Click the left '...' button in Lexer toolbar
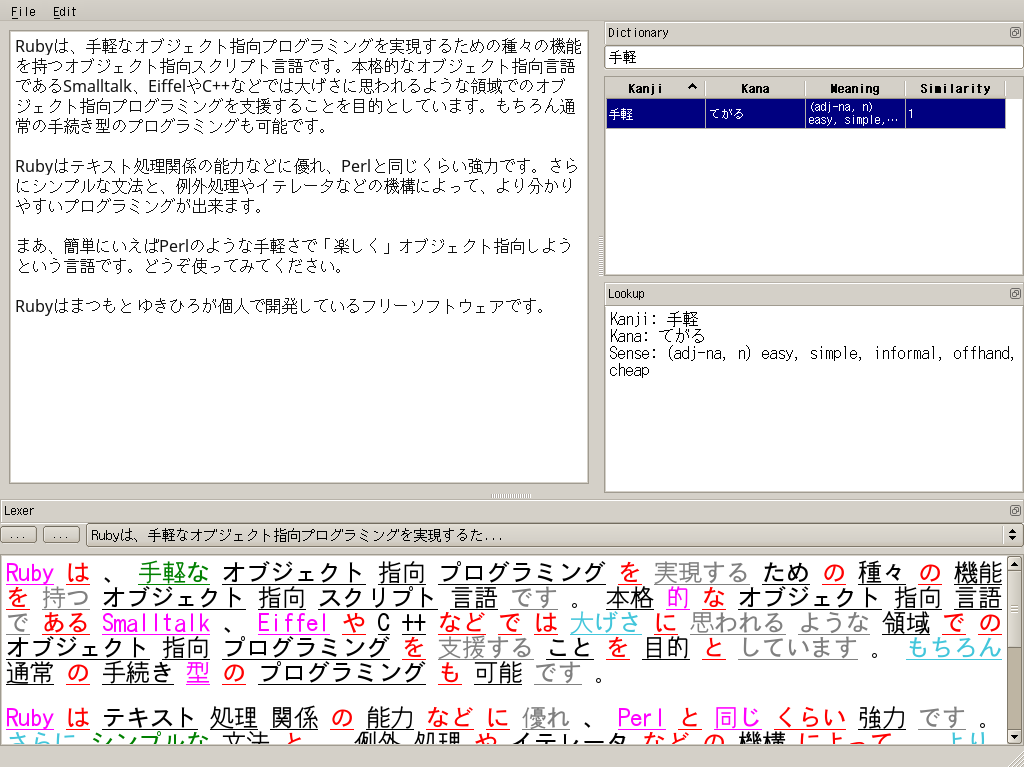Image resolution: width=1024 pixels, height=767 pixels. [x=19, y=535]
